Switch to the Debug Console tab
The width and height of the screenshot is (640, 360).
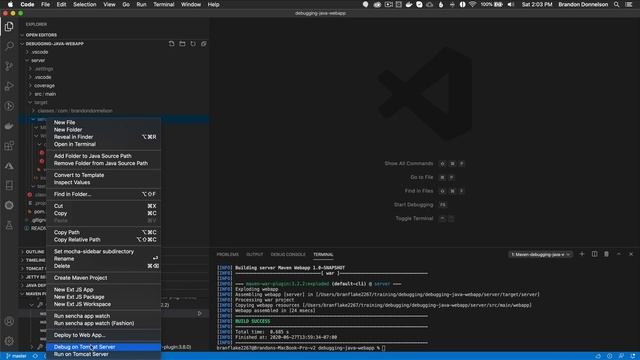coord(288,254)
